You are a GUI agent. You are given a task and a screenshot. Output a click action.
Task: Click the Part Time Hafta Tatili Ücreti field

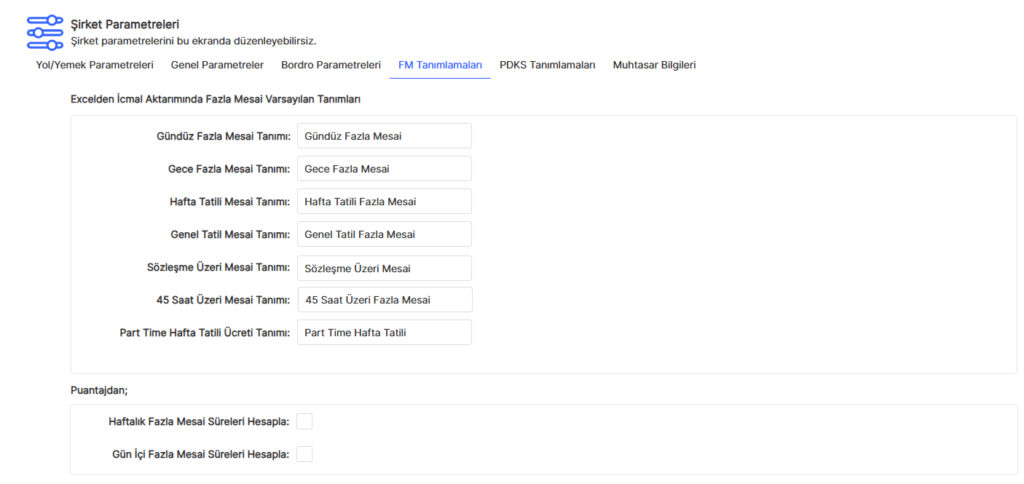[x=384, y=333]
